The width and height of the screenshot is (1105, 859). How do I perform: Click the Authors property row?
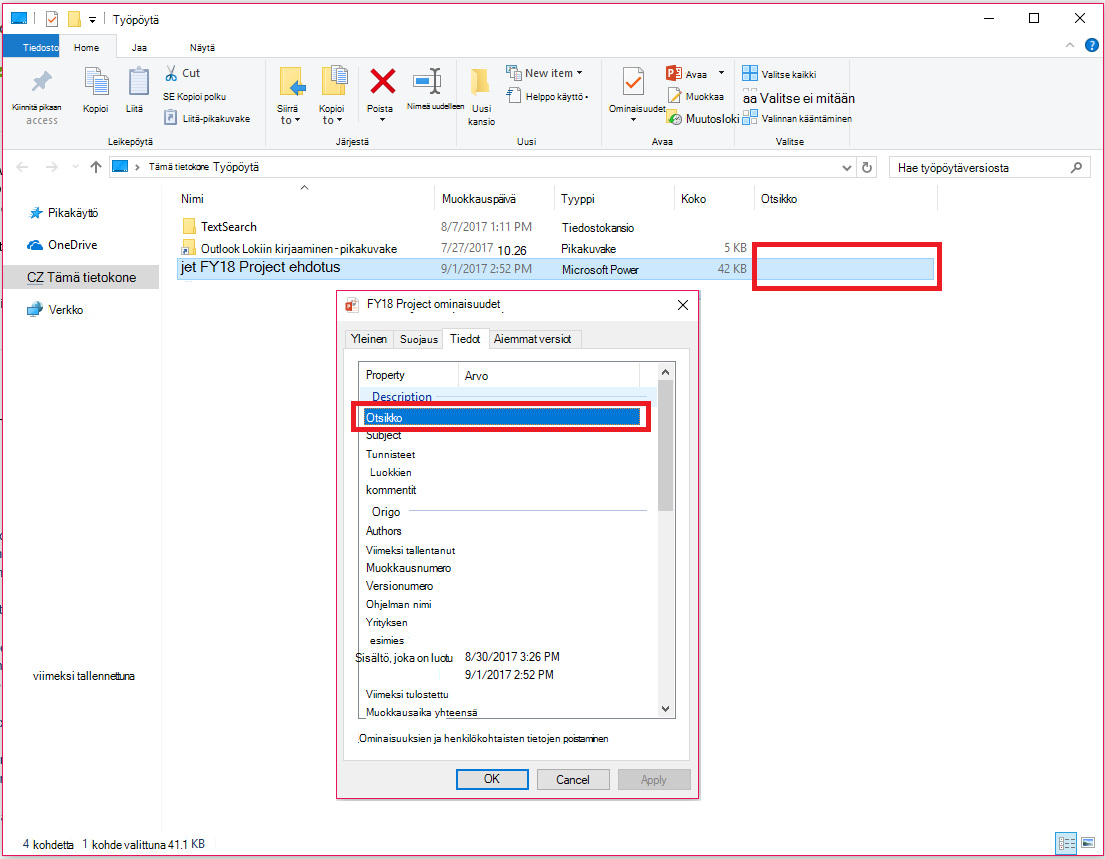pos(383,531)
